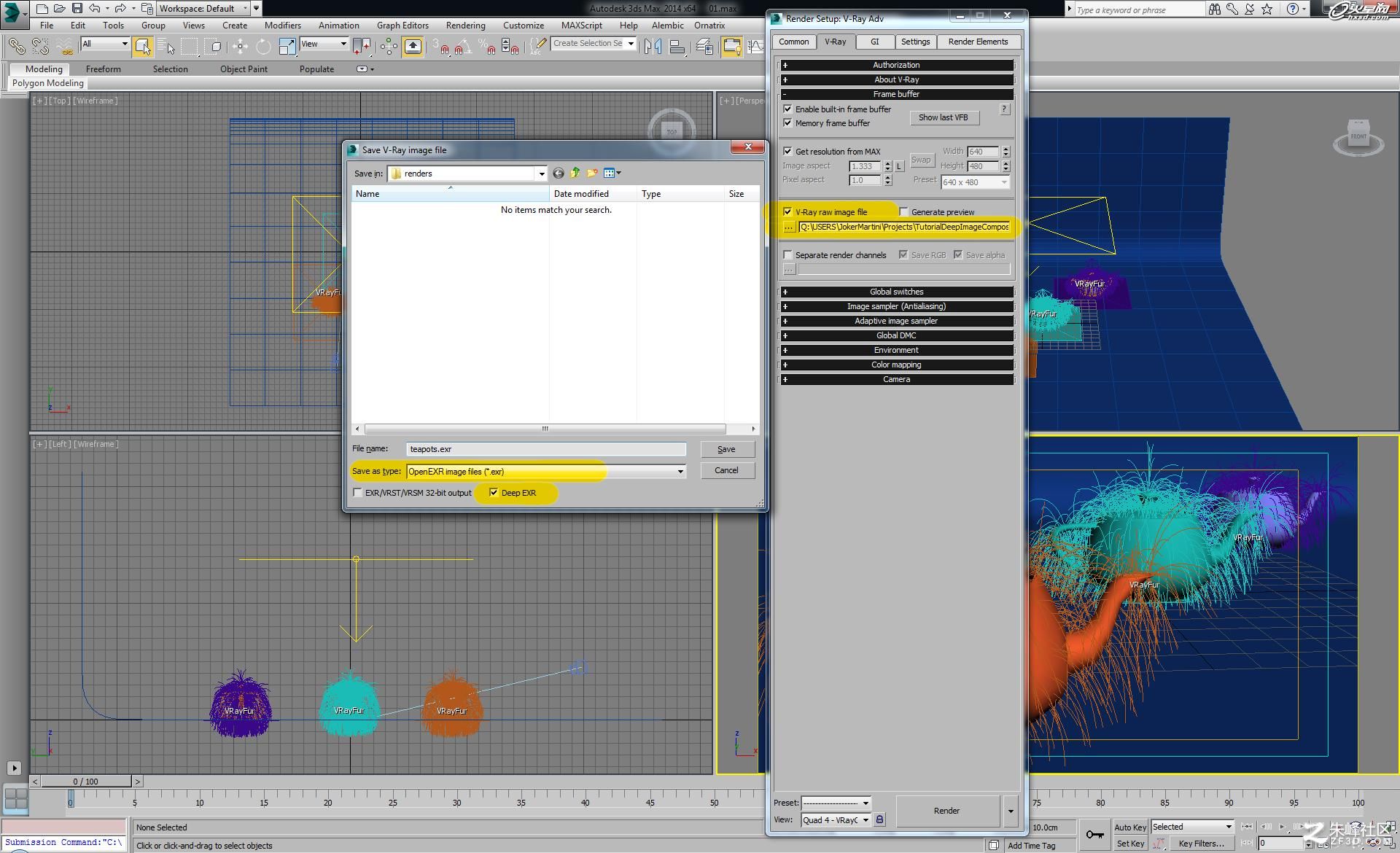Screen dimensions: 1400x853
Task: Select the Select and Scale tool
Action: (x=287, y=47)
